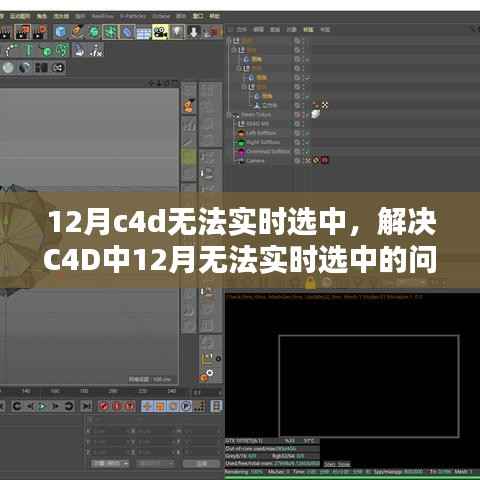This screenshot has height=480, width=480.
Task: Click the white down-arrow toolbar icon
Action: coord(194,32)
